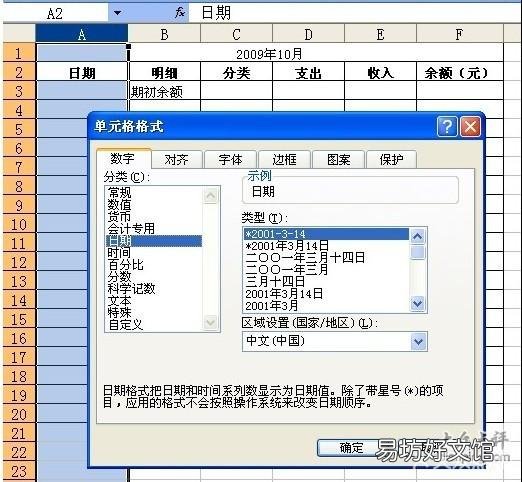Click the fx insert function icon
522x482 pixels.
point(180,13)
